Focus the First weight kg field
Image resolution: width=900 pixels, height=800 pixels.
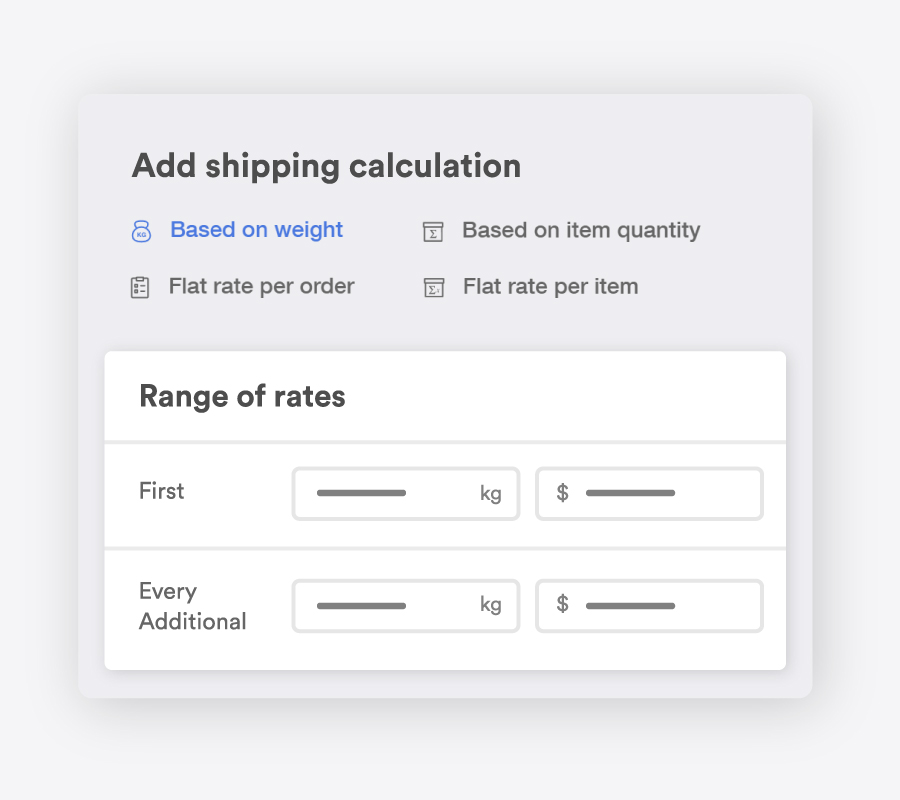[406, 494]
